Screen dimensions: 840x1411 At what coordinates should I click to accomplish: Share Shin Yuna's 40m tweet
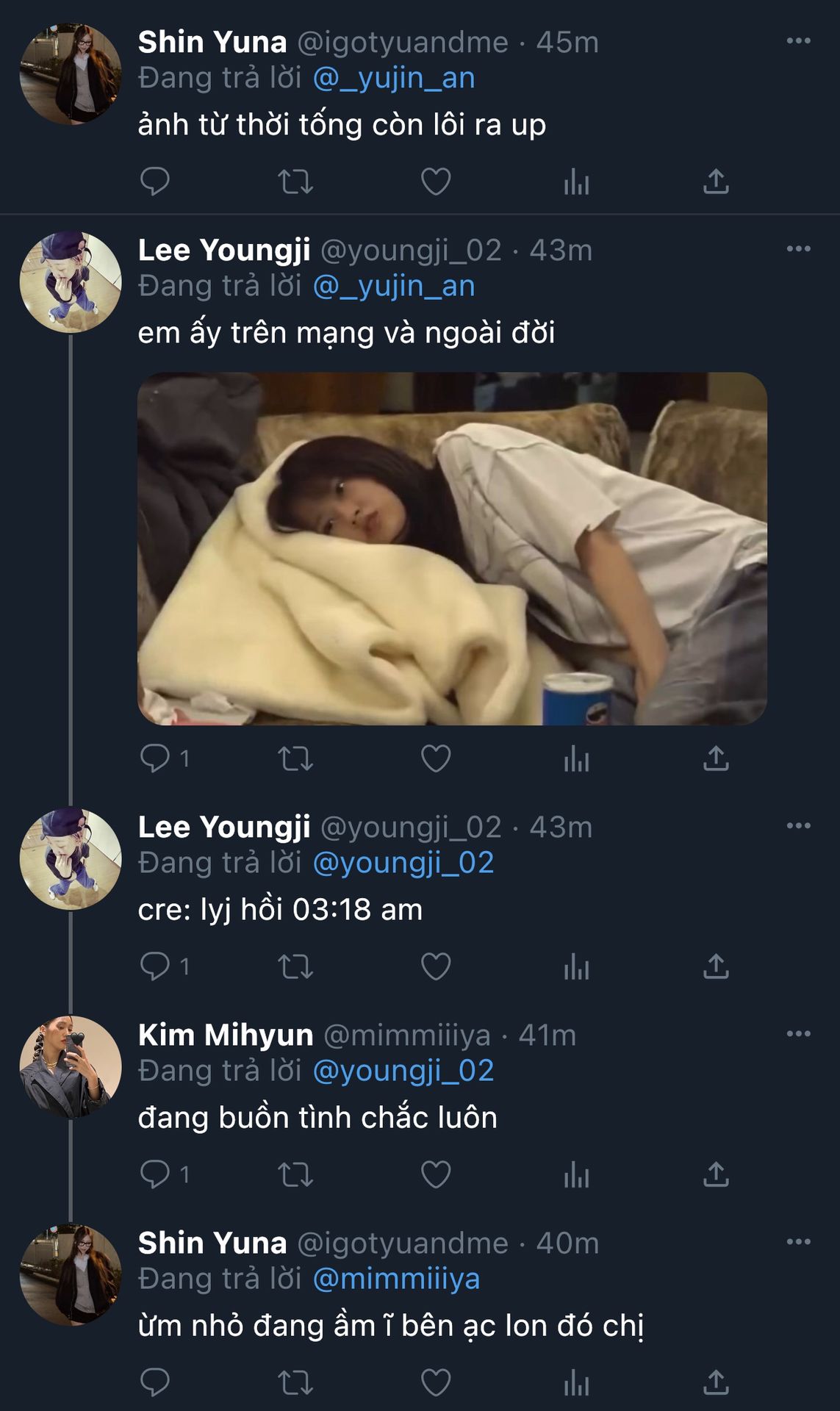[x=716, y=1382]
